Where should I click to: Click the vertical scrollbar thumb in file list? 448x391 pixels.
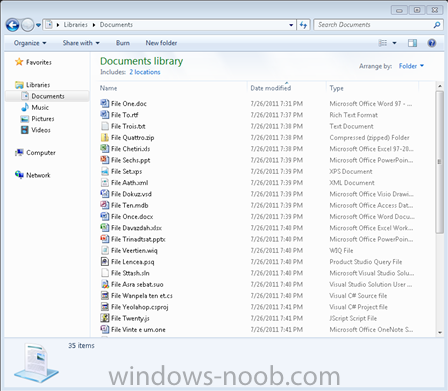coord(440,162)
